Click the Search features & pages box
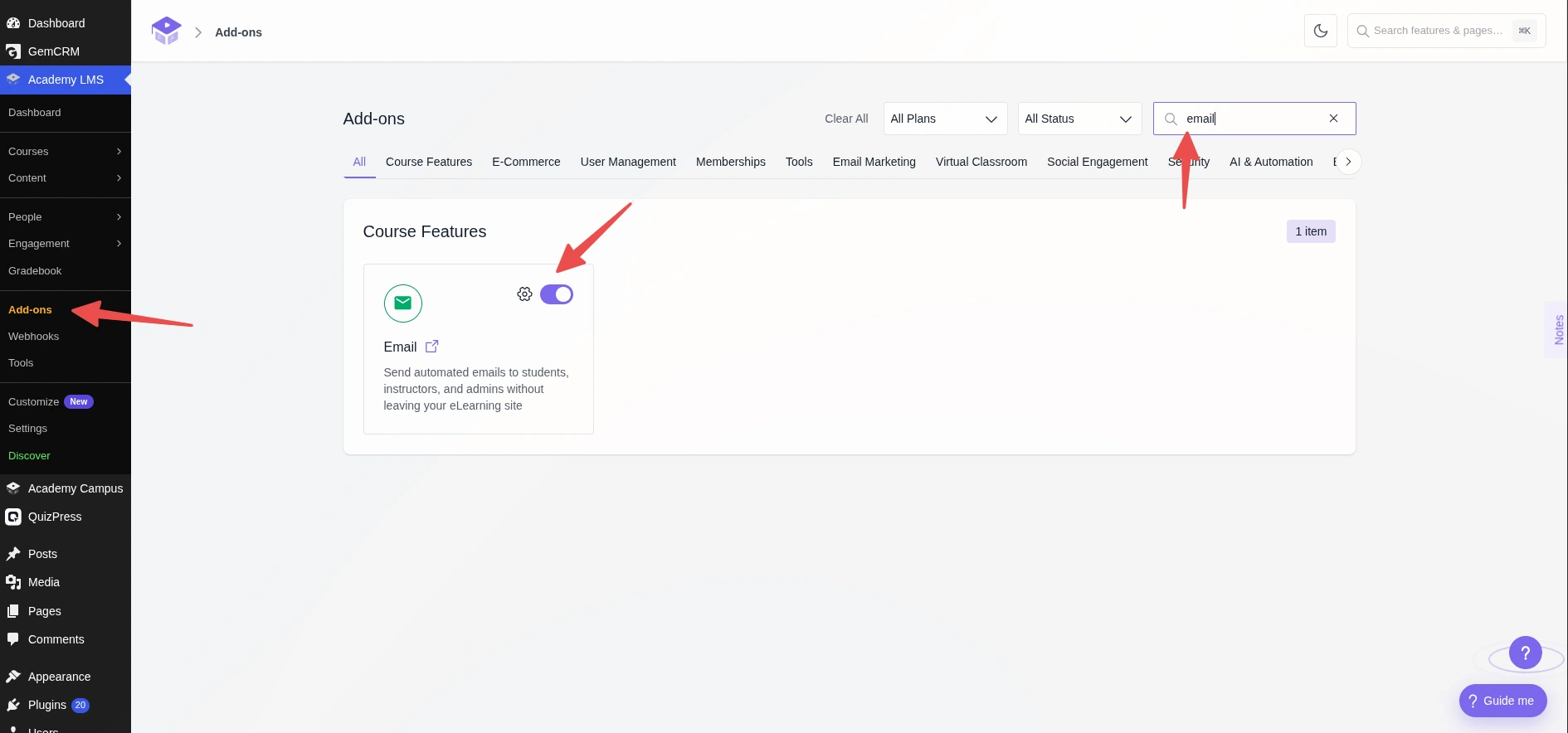The width and height of the screenshot is (1568, 733). point(1446,31)
